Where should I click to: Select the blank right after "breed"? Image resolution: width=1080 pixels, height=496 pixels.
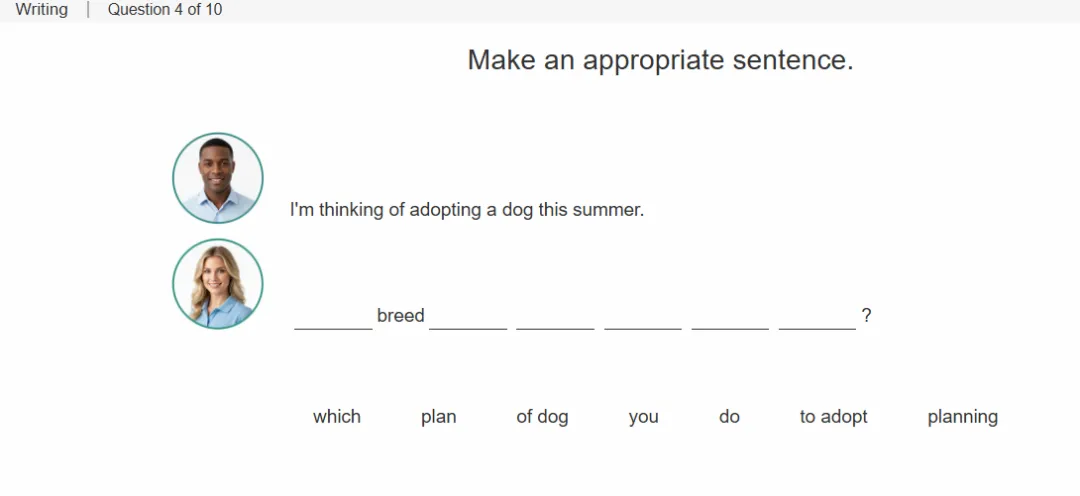468,318
